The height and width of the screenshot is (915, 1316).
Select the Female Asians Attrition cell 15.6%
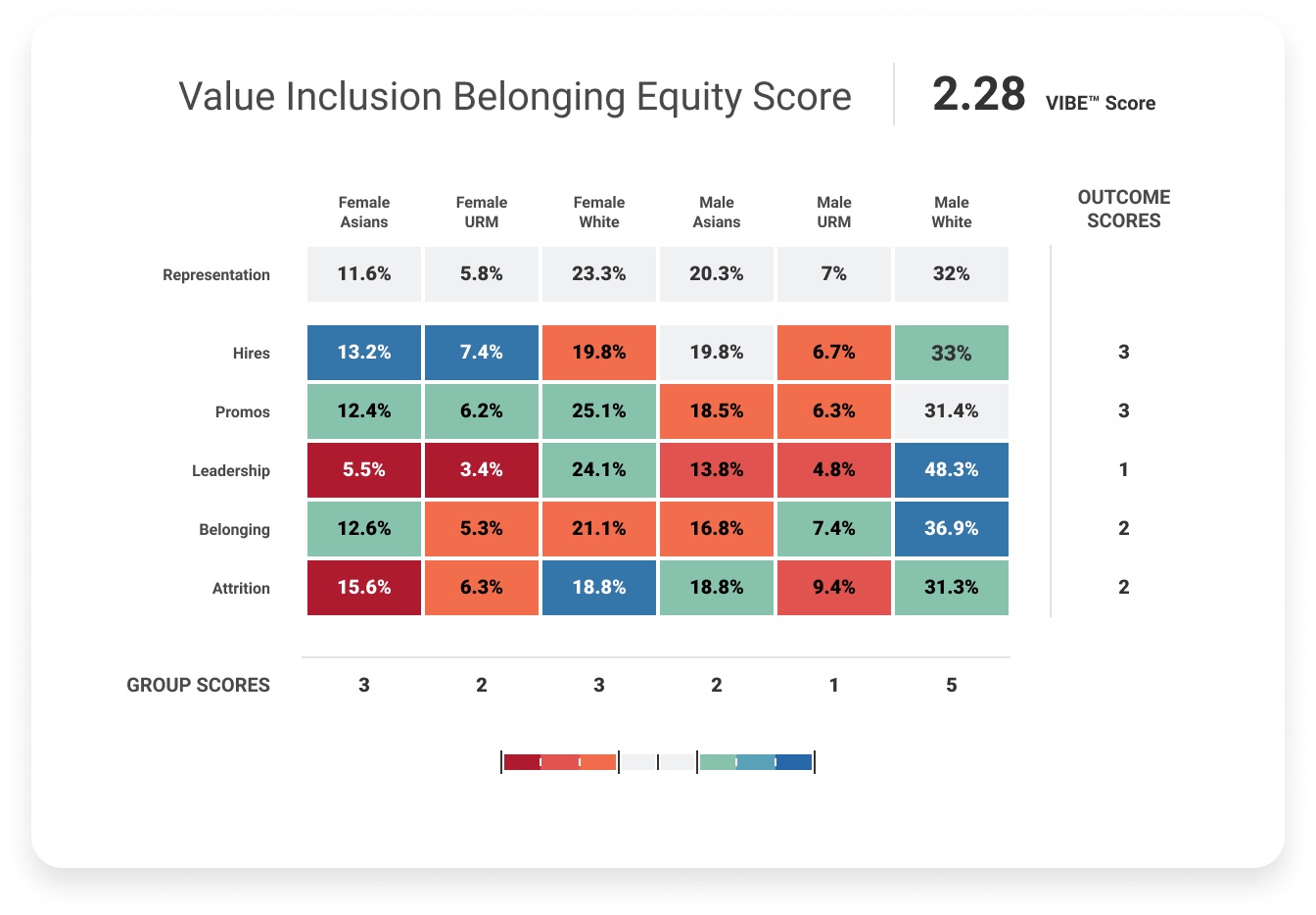(x=364, y=588)
